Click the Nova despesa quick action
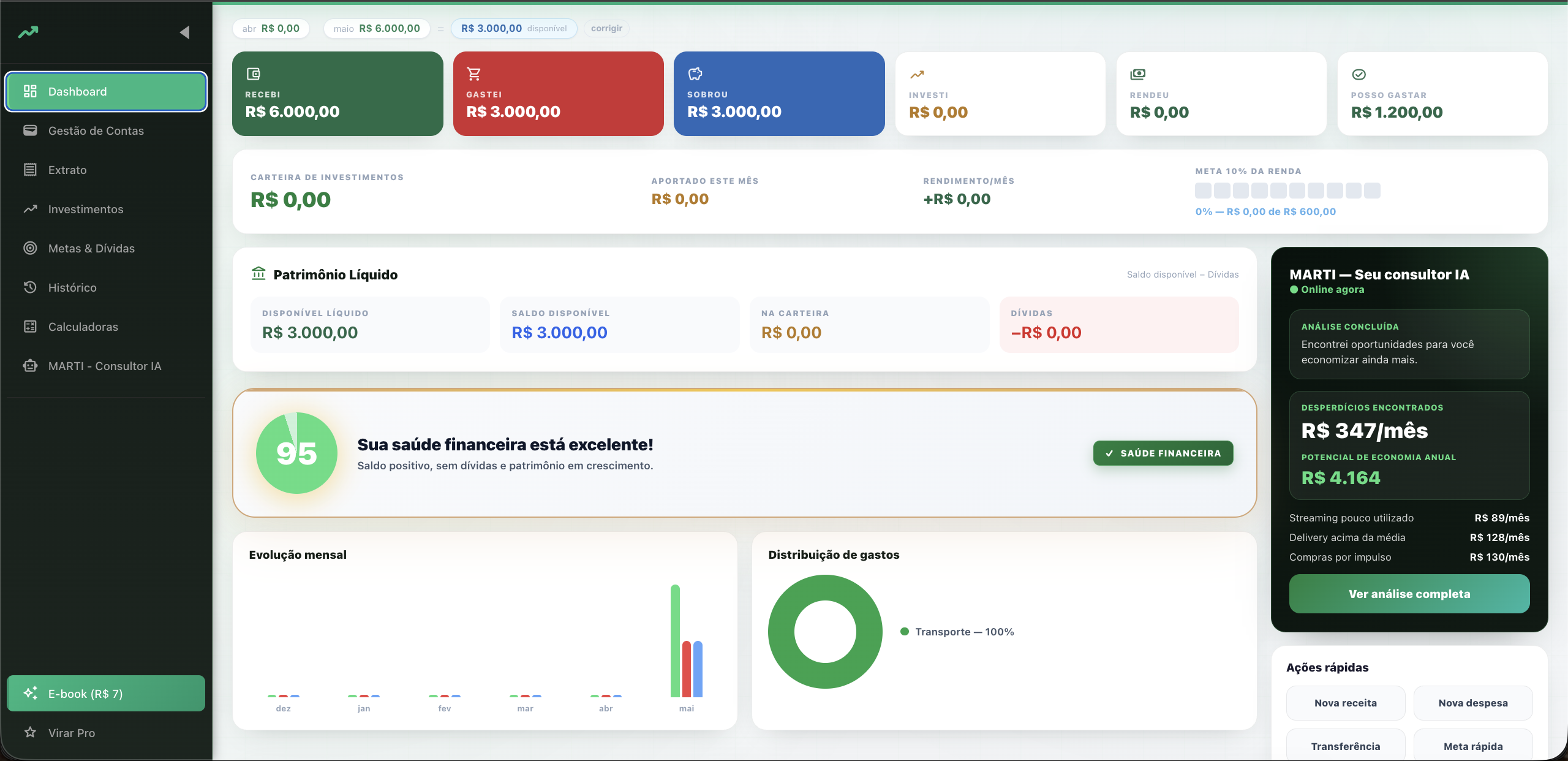Viewport: 1568px width, 761px height. tap(1473, 703)
